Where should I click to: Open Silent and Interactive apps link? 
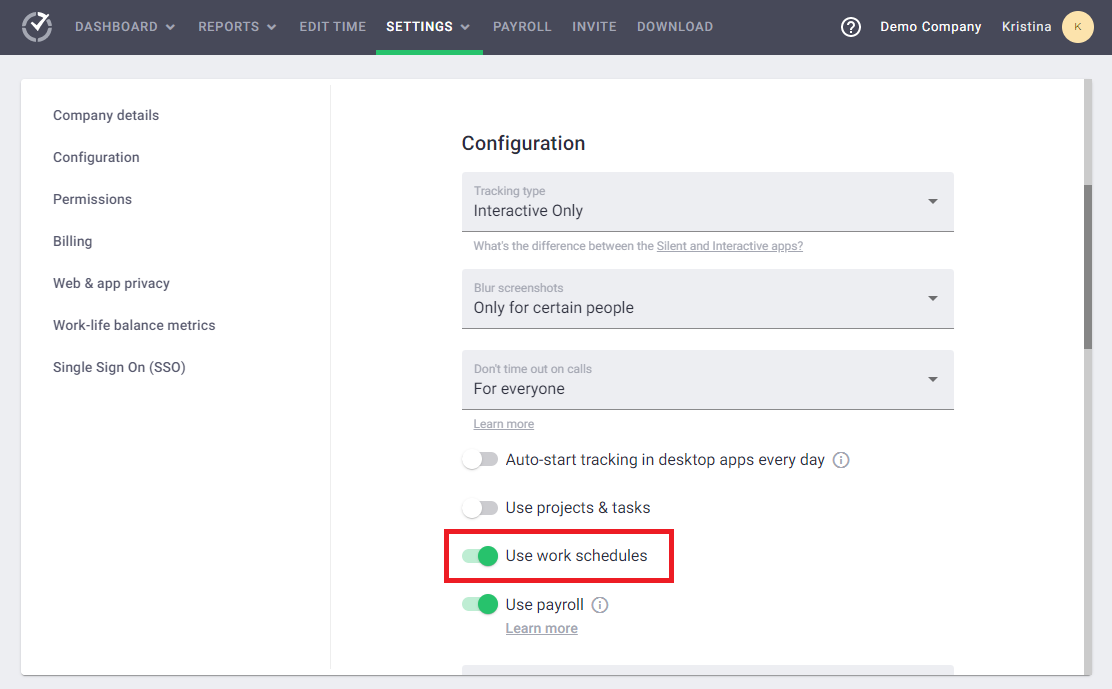click(x=729, y=246)
